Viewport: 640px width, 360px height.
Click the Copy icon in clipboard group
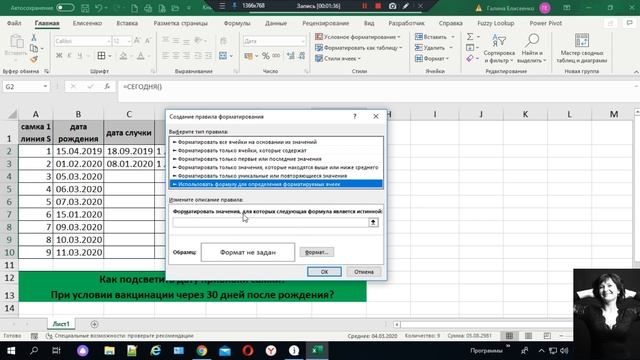[34, 49]
